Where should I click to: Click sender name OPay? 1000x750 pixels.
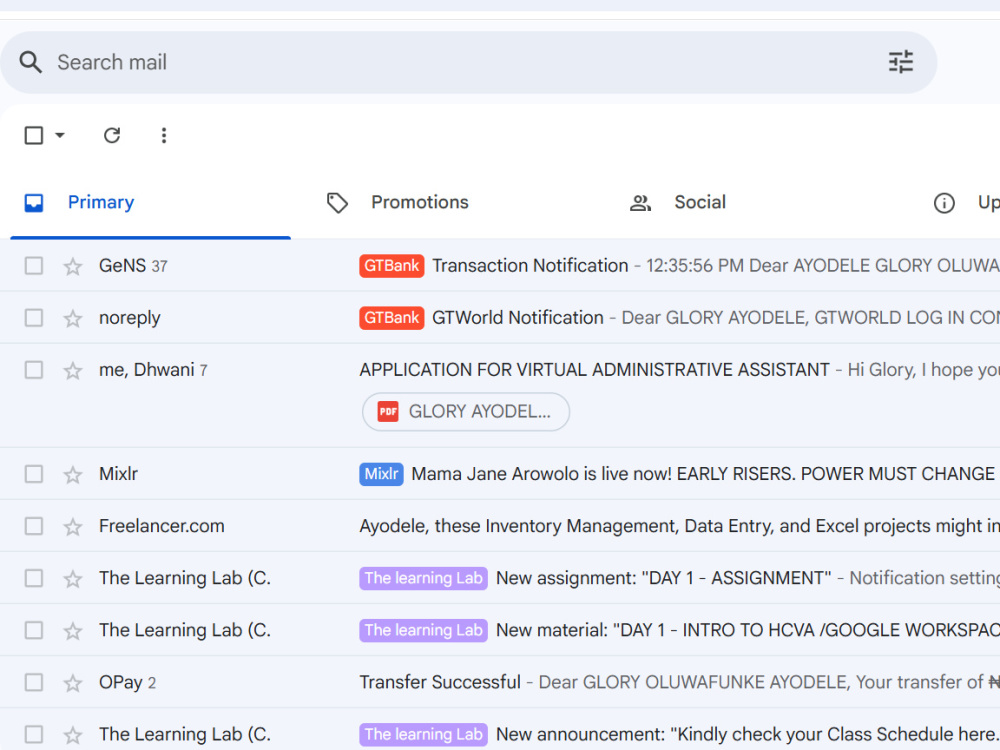[x=121, y=683]
